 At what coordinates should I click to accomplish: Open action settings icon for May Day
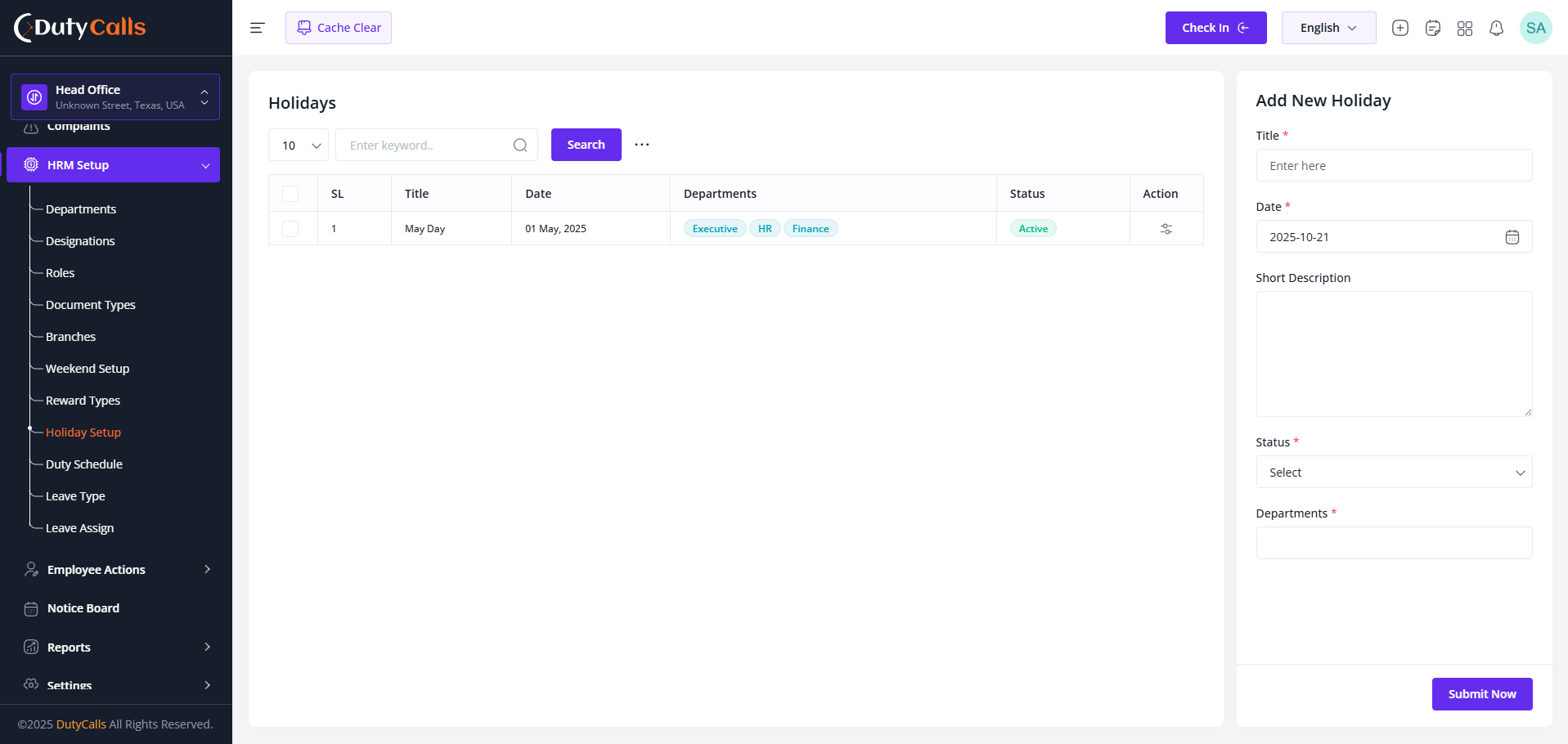1166,229
